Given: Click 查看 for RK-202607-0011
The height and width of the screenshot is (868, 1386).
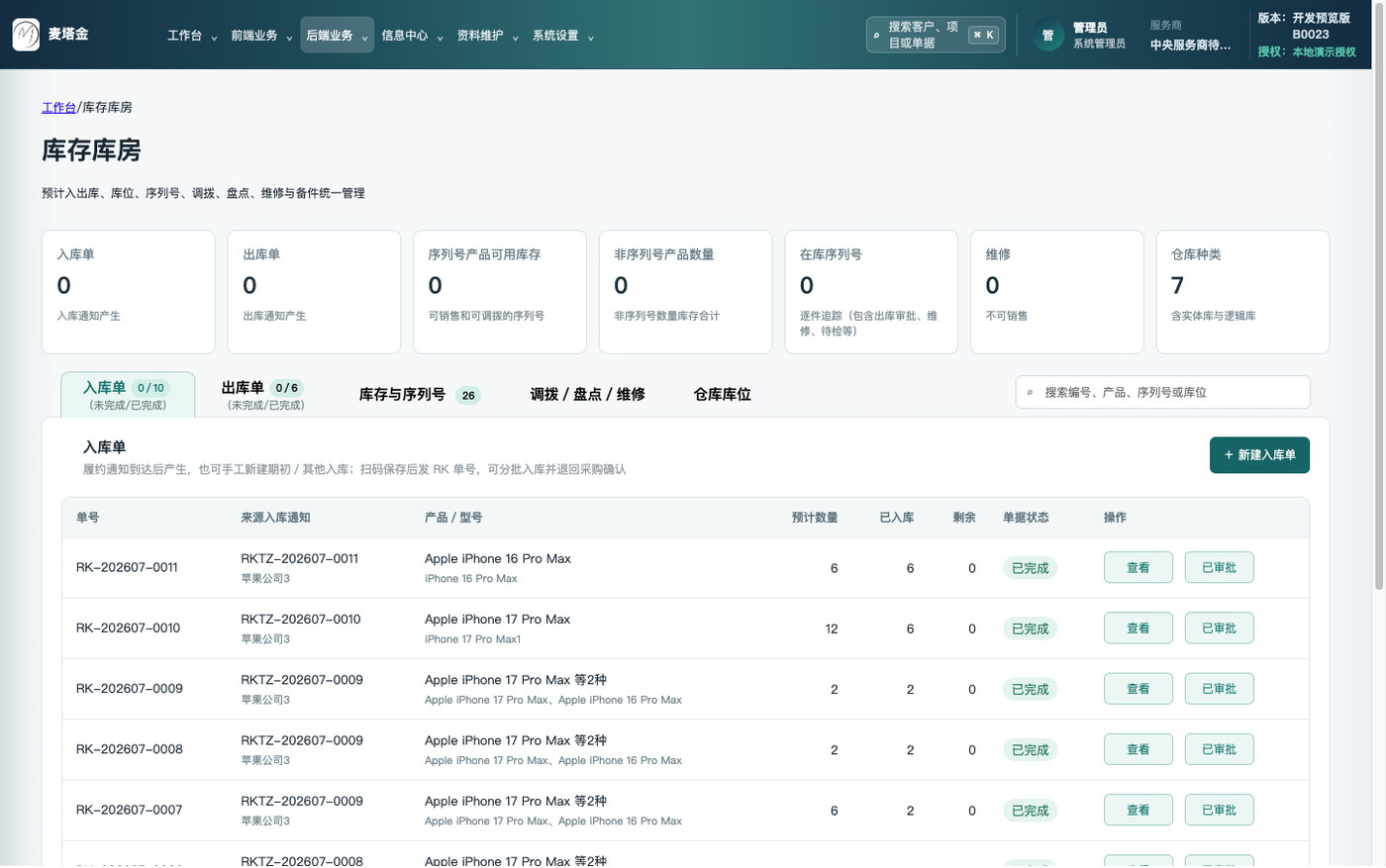Looking at the screenshot, I should coord(1138,568).
